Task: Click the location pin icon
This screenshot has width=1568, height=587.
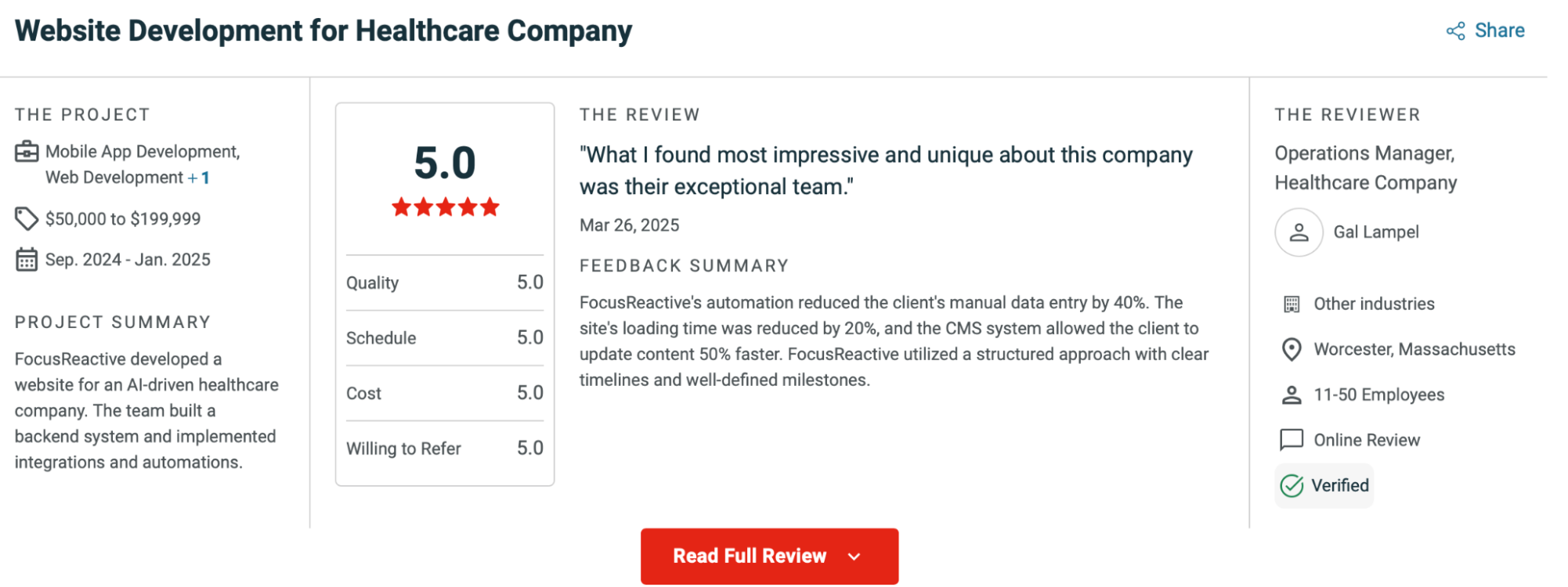Action: (x=1292, y=350)
